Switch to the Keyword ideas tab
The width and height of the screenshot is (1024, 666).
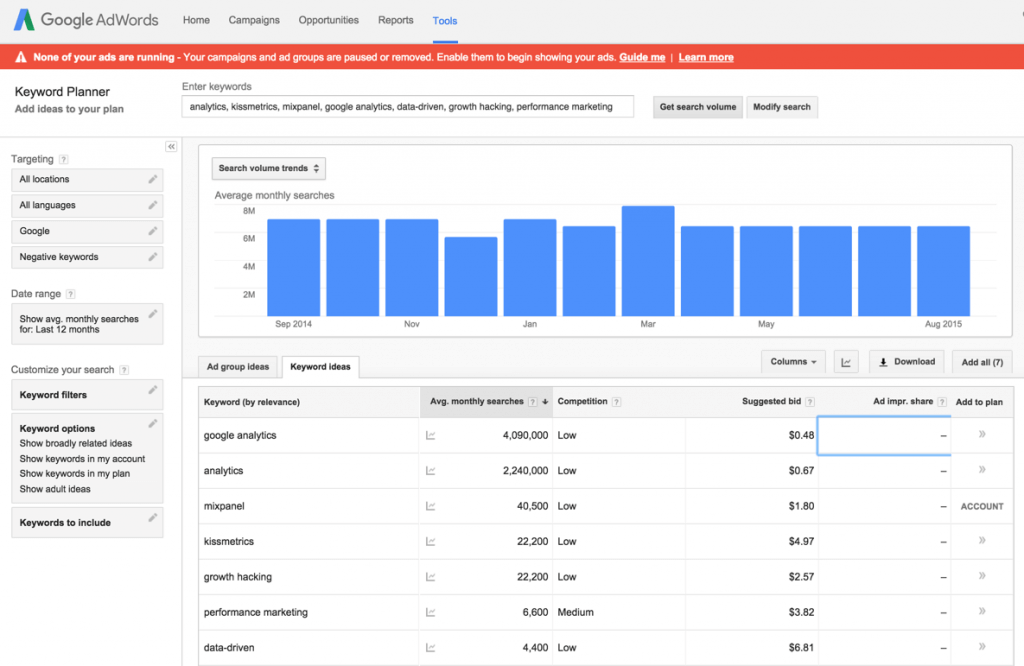tap(320, 367)
